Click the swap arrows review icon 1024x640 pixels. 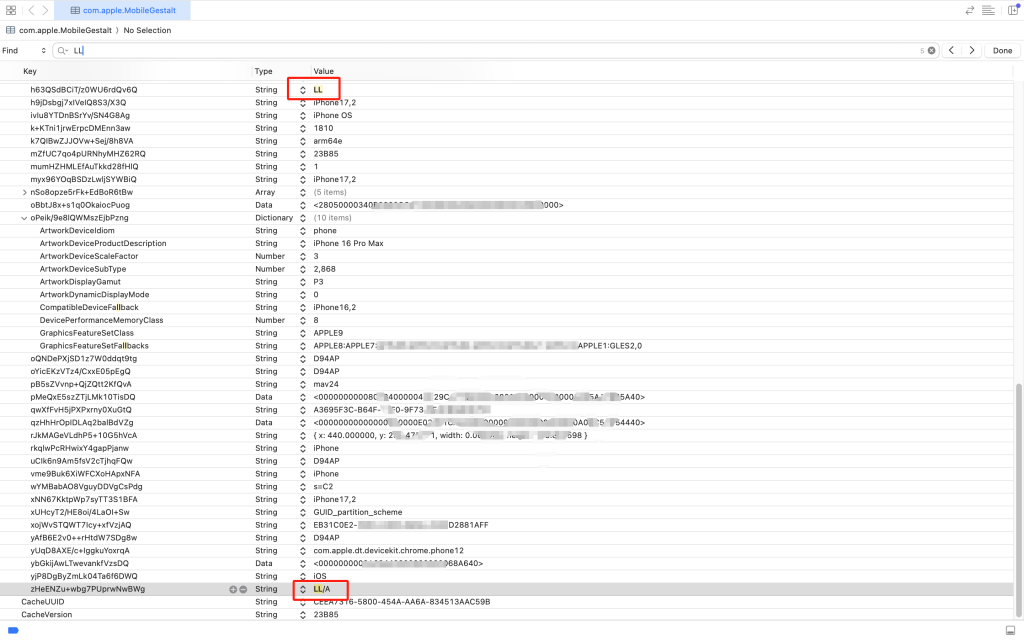click(x=970, y=10)
